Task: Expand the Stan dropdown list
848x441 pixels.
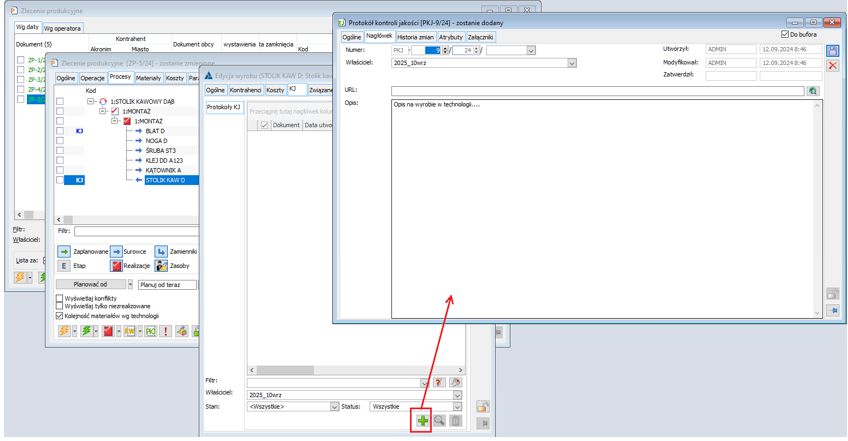Action: coord(334,407)
